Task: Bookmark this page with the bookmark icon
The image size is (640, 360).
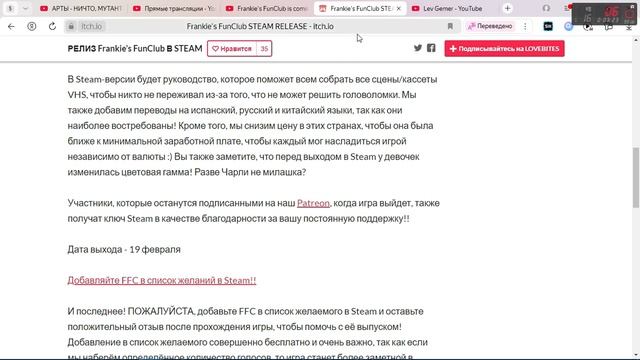Action: (x=450, y=26)
